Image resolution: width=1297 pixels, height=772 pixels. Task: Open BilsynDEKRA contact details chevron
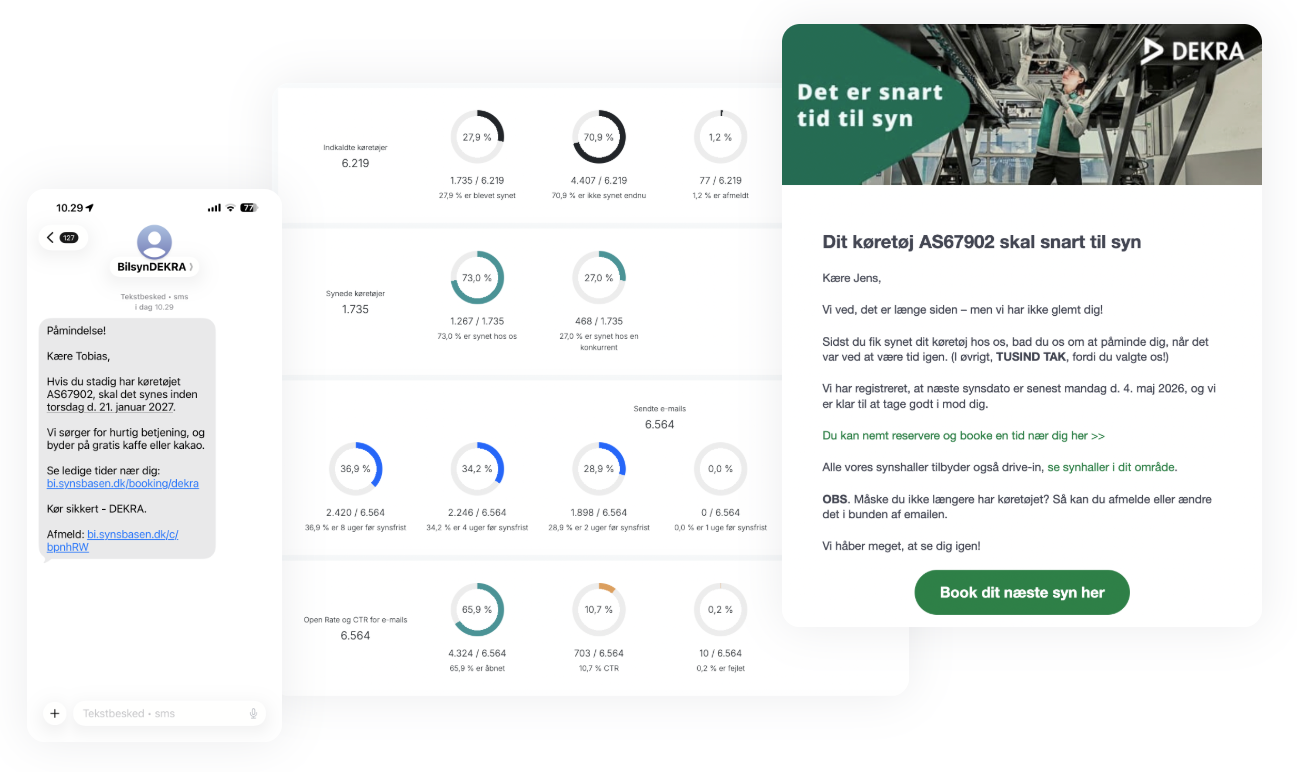coord(191,267)
